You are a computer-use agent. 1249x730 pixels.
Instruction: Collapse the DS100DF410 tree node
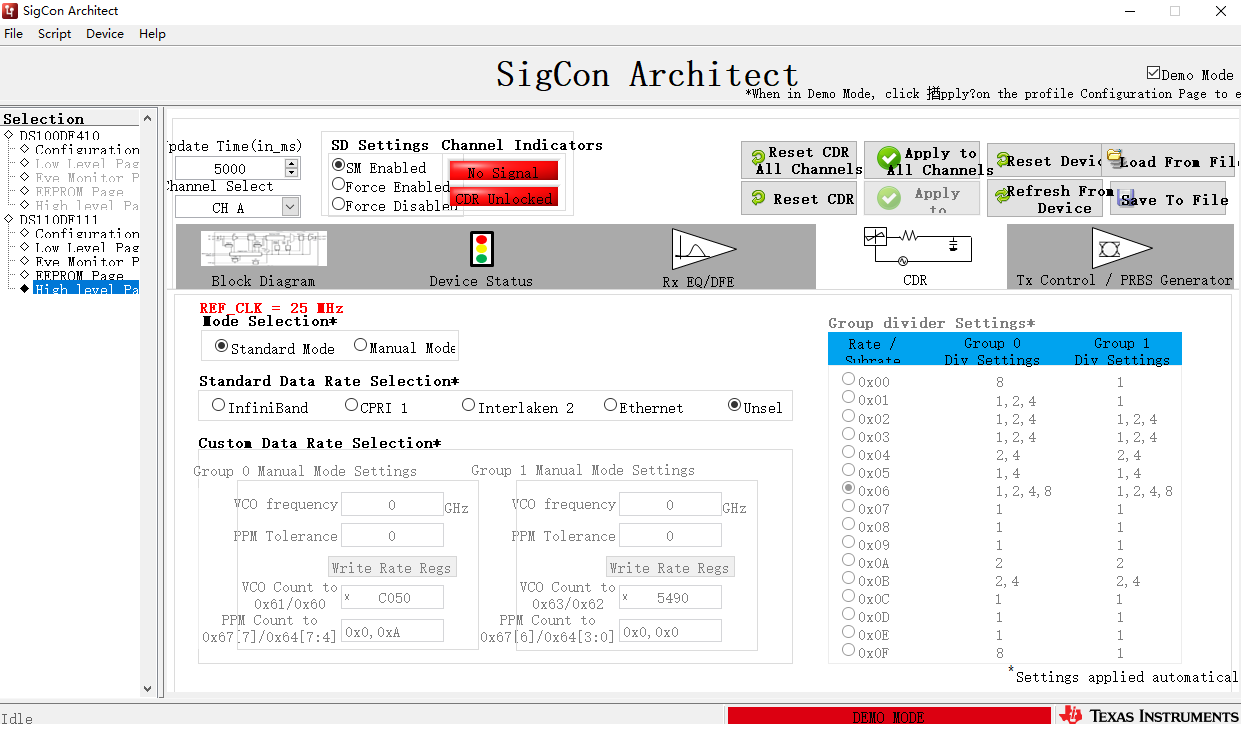(x=9, y=135)
